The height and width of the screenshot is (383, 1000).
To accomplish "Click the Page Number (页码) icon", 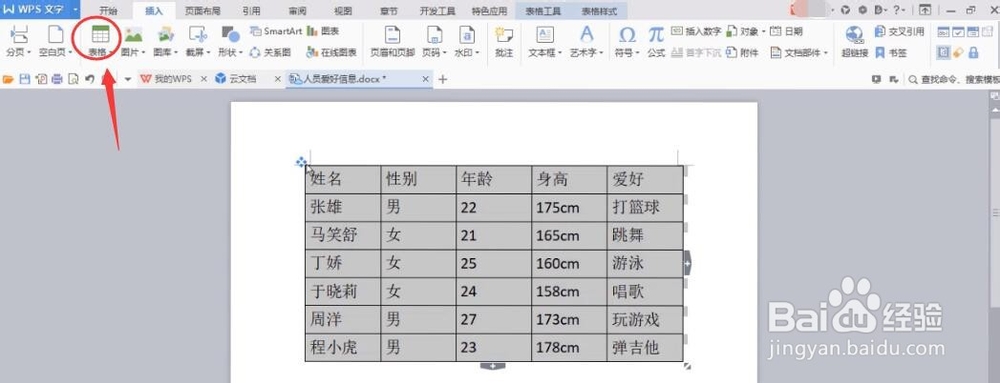I will pyautogui.click(x=434, y=35).
